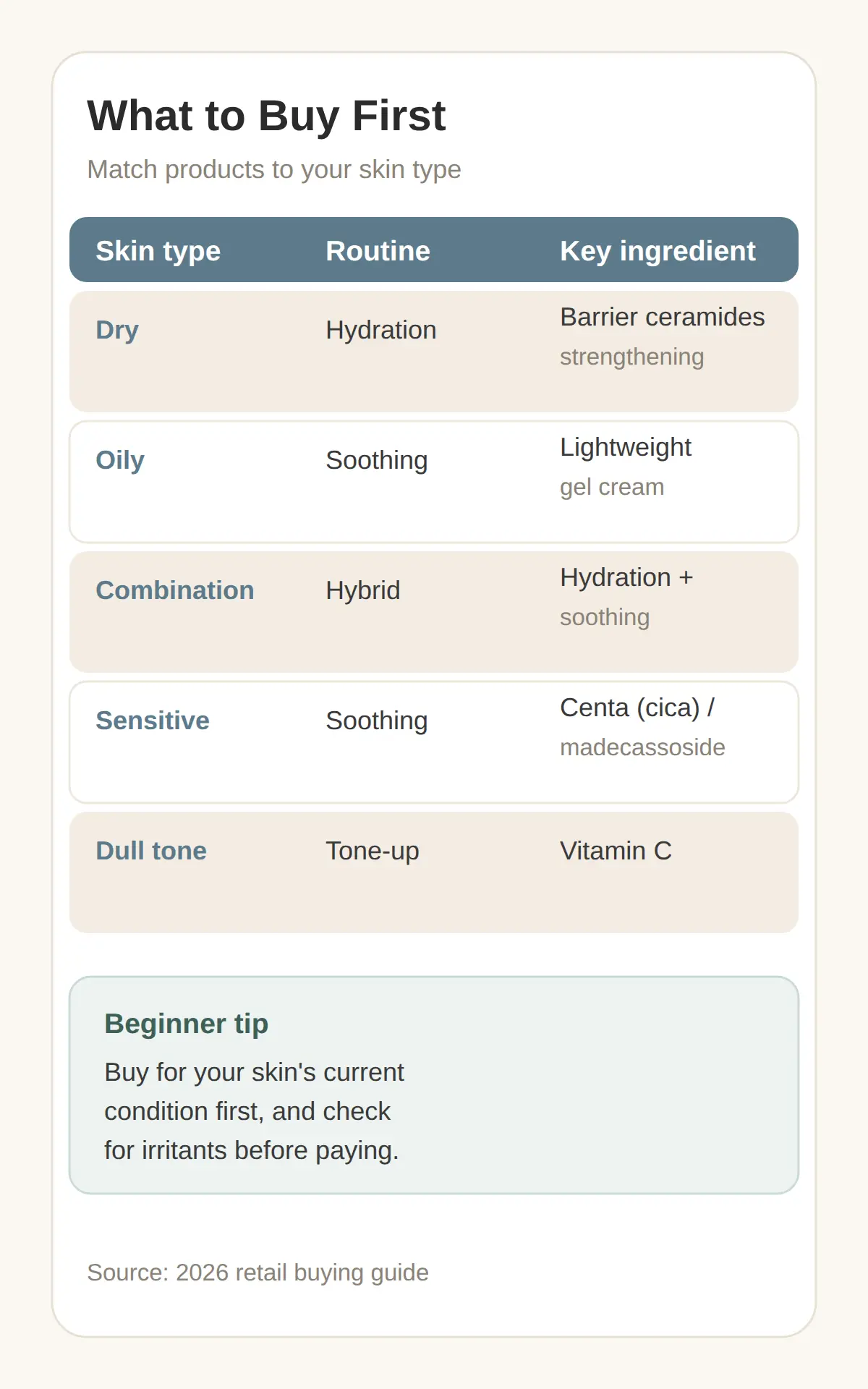Click the 'Hybrid' routine cell

363,590
